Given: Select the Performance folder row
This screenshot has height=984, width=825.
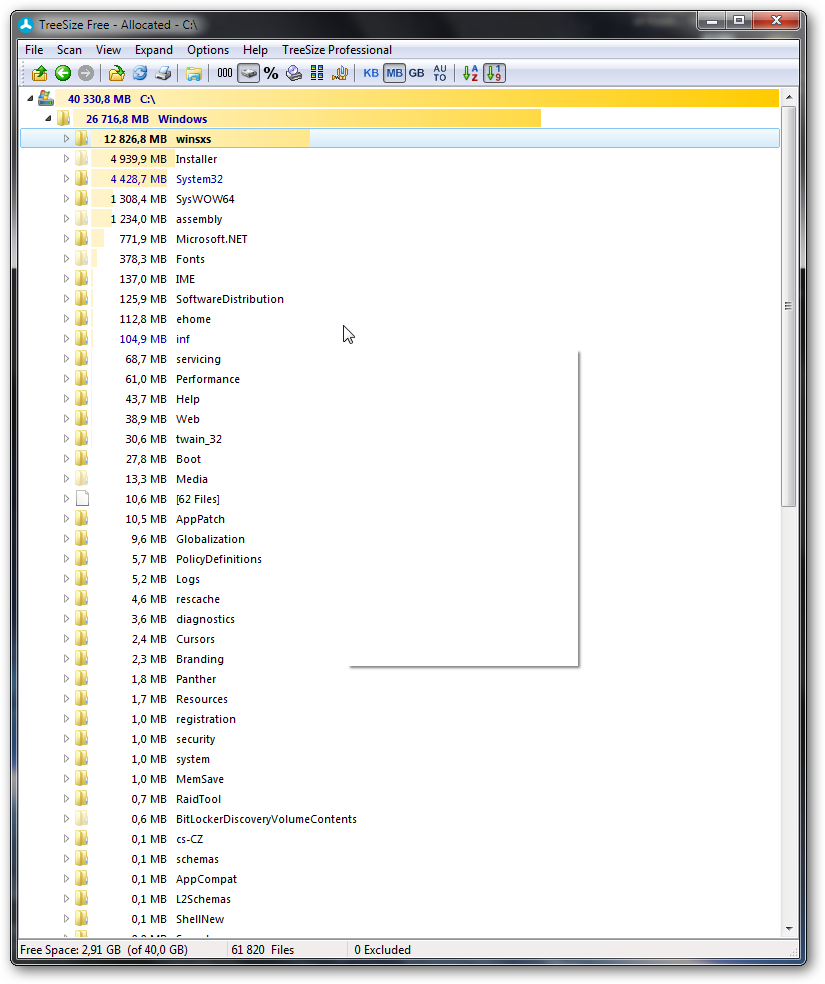Looking at the screenshot, I should coord(400,379).
